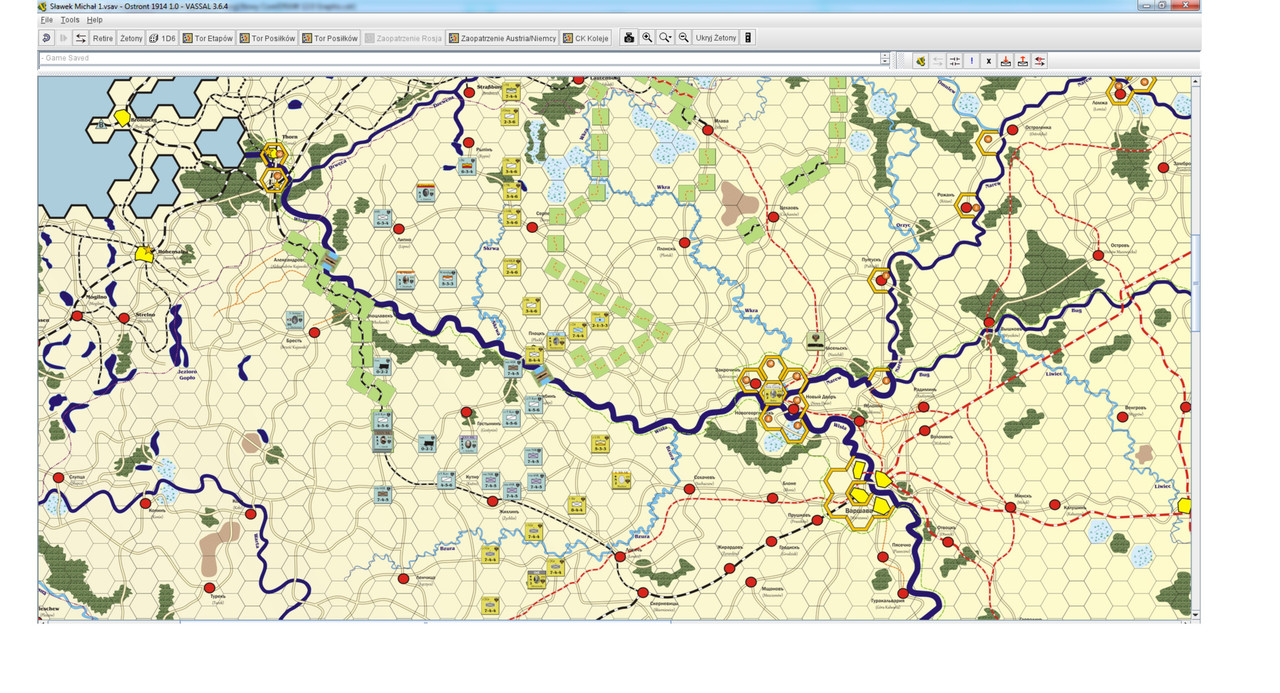Click the black X icon
The width and height of the screenshot is (1280, 693).
click(989, 61)
